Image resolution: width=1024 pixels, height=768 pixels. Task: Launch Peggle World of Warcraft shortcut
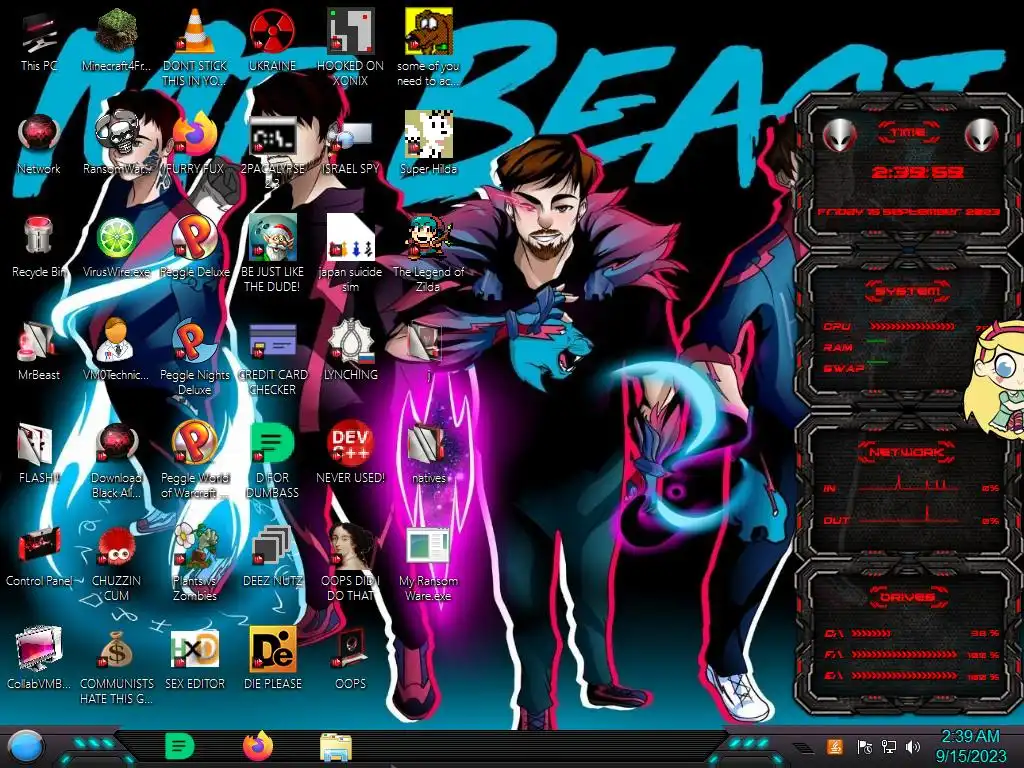coord(195,444)
